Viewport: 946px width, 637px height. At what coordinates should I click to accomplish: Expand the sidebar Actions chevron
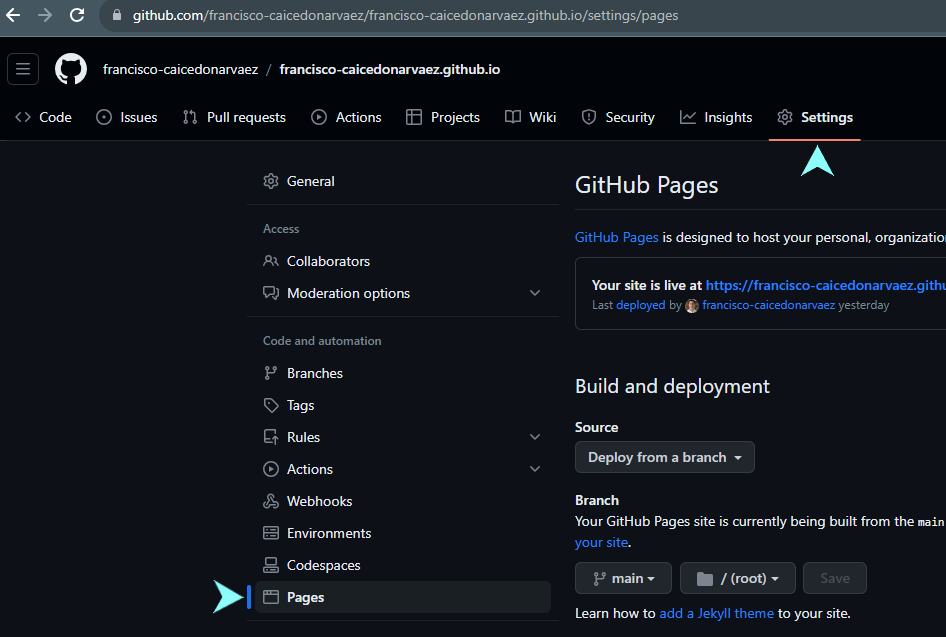[535, 469]
